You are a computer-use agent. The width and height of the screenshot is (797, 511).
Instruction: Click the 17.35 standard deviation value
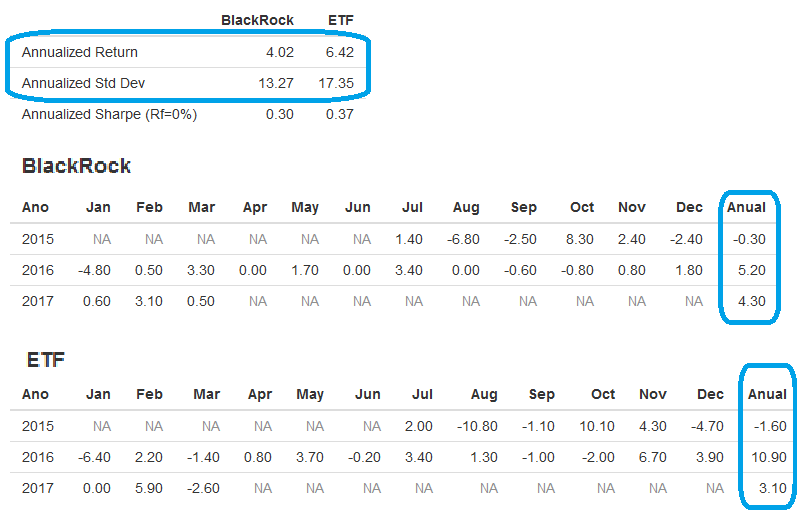(x=336, y=83)
